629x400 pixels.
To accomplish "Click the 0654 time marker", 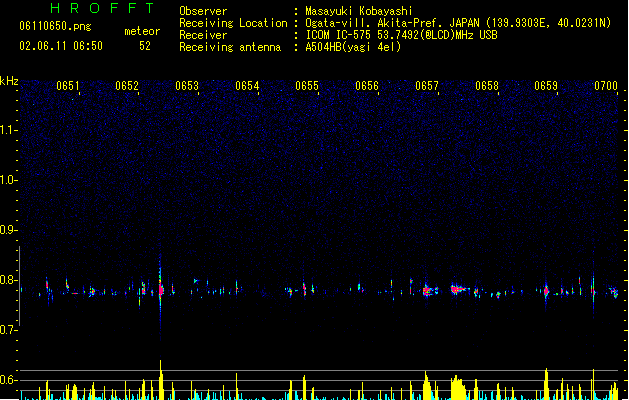I will [247, 86].
